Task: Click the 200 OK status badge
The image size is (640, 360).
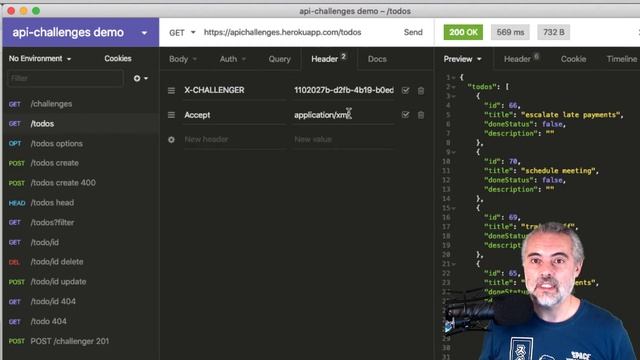Action: click(463, 32)
